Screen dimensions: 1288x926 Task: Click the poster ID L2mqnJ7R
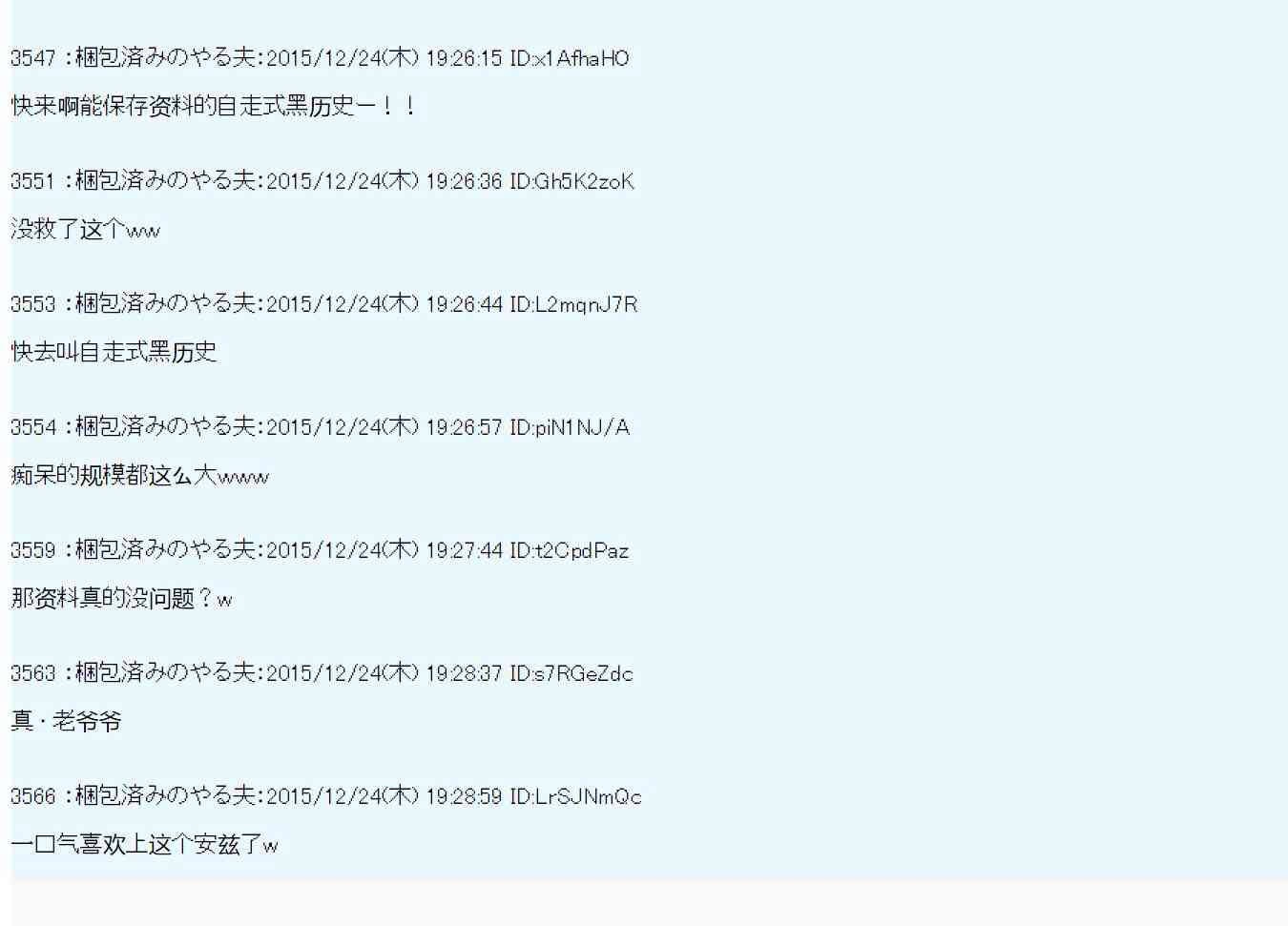tap(573, 304)
